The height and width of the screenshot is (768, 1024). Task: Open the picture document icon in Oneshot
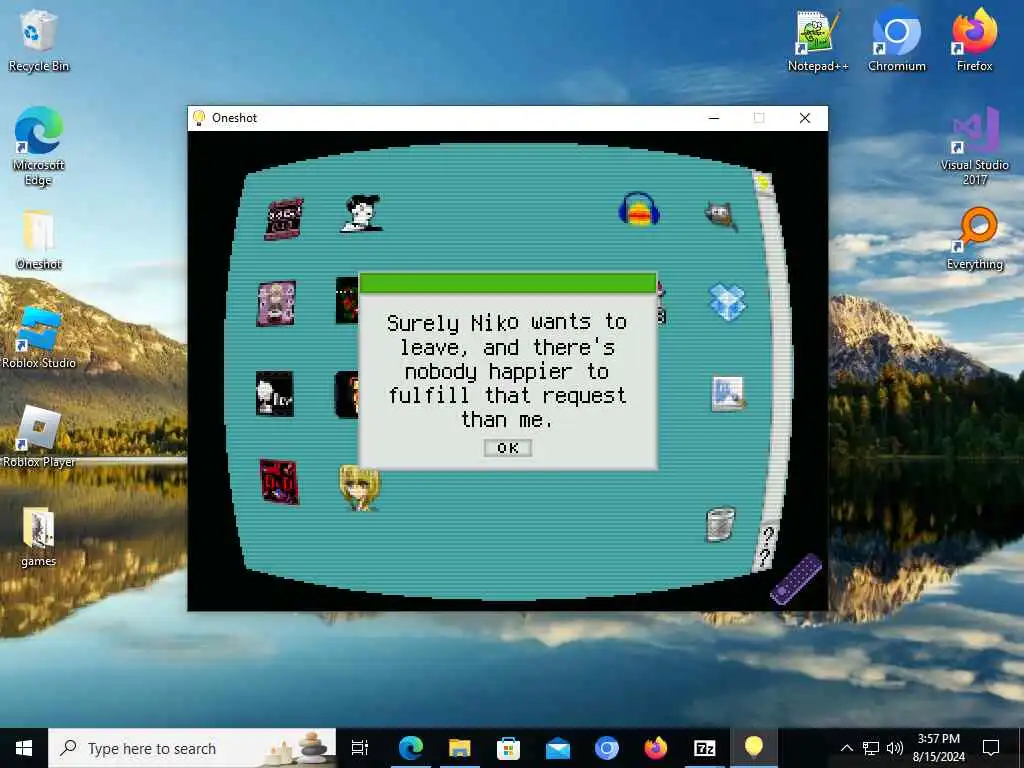coord(728,394)
